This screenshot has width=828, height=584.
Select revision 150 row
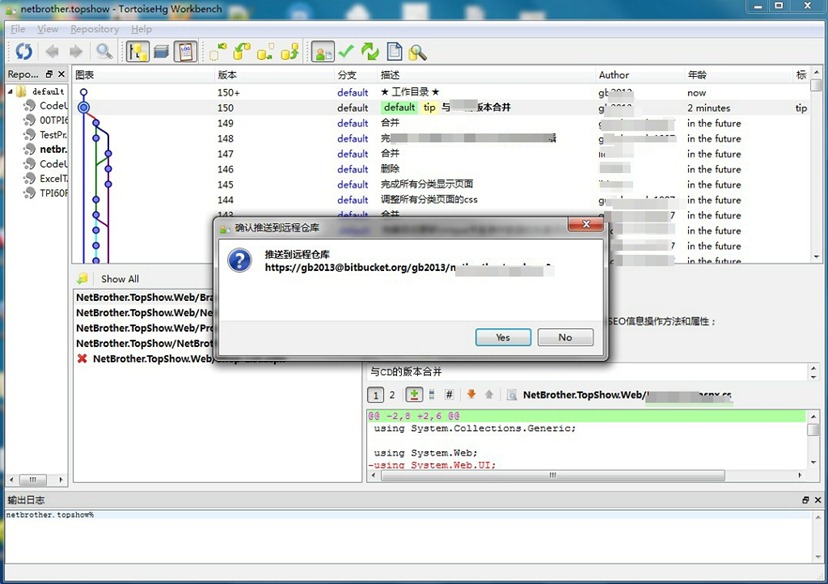click(441, 108)
